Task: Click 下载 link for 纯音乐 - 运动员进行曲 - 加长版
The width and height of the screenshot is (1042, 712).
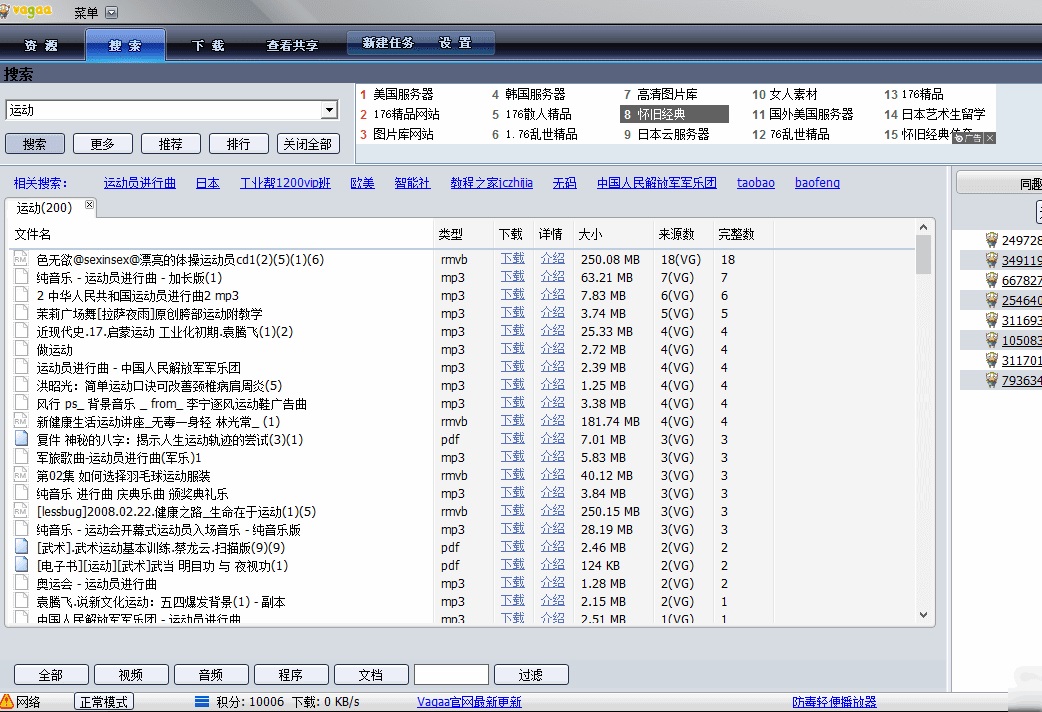Action: (512, 278)
